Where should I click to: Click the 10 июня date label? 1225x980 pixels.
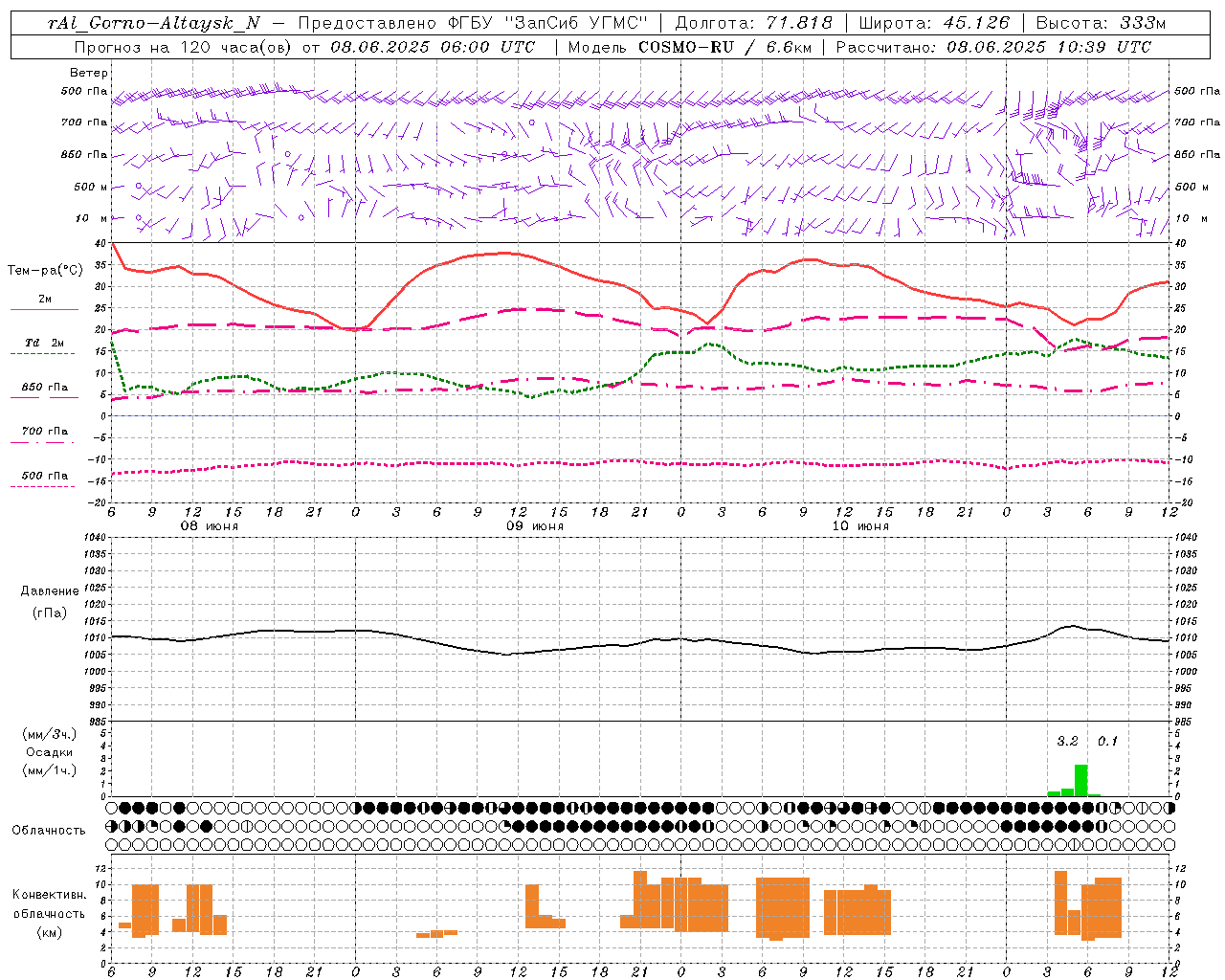(859, 526)
